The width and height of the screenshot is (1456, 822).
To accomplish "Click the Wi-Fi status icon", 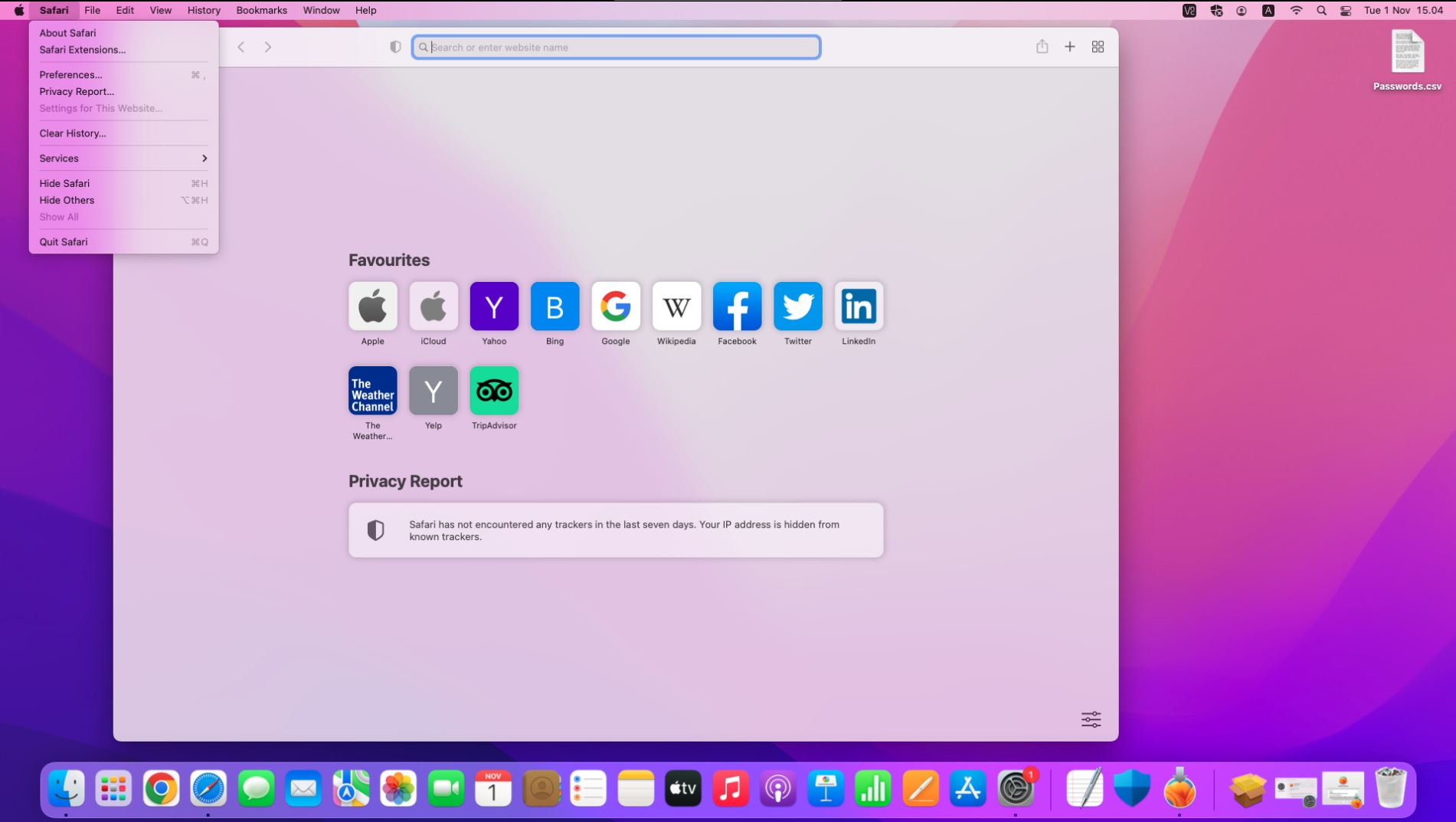I will point(1296,10).
